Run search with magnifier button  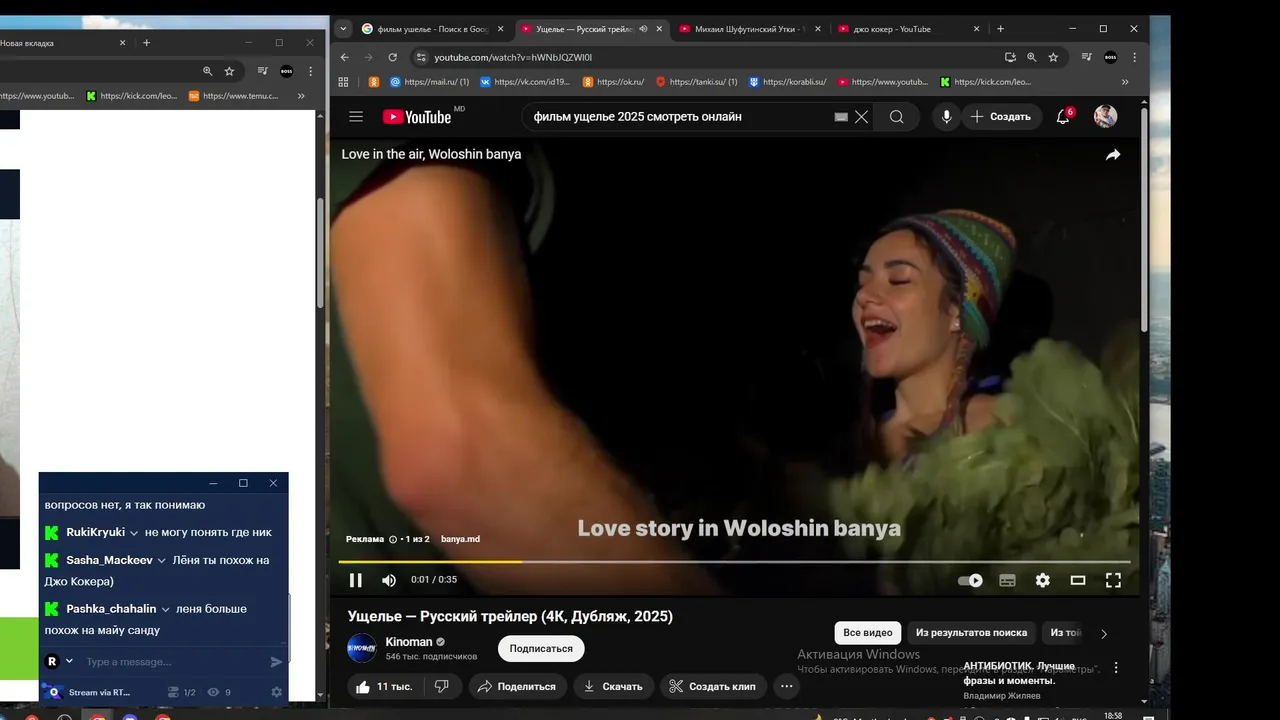(897, 117)
